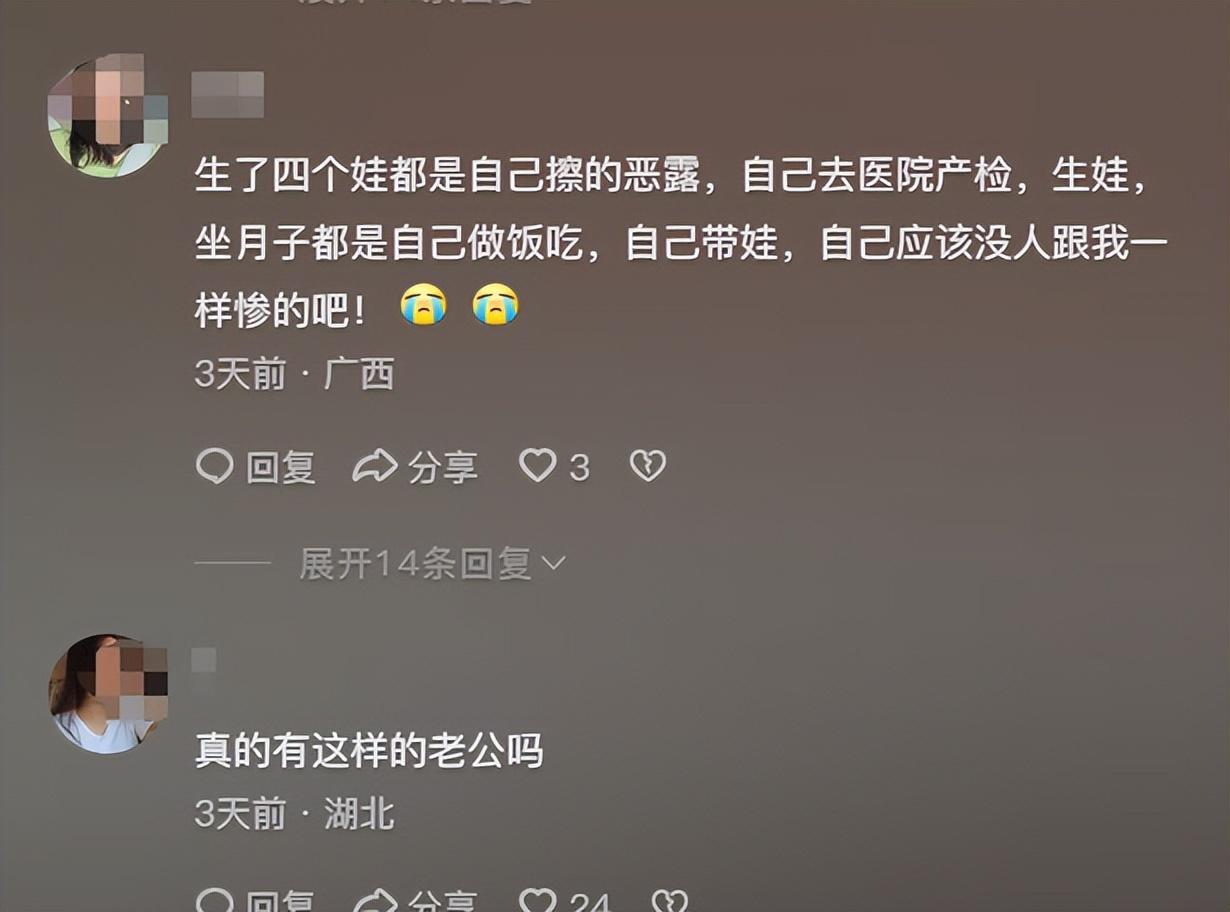
Task: Click 分享 text under the Guangxi comment
Action: pyautogui.click(x=443, y=467)
